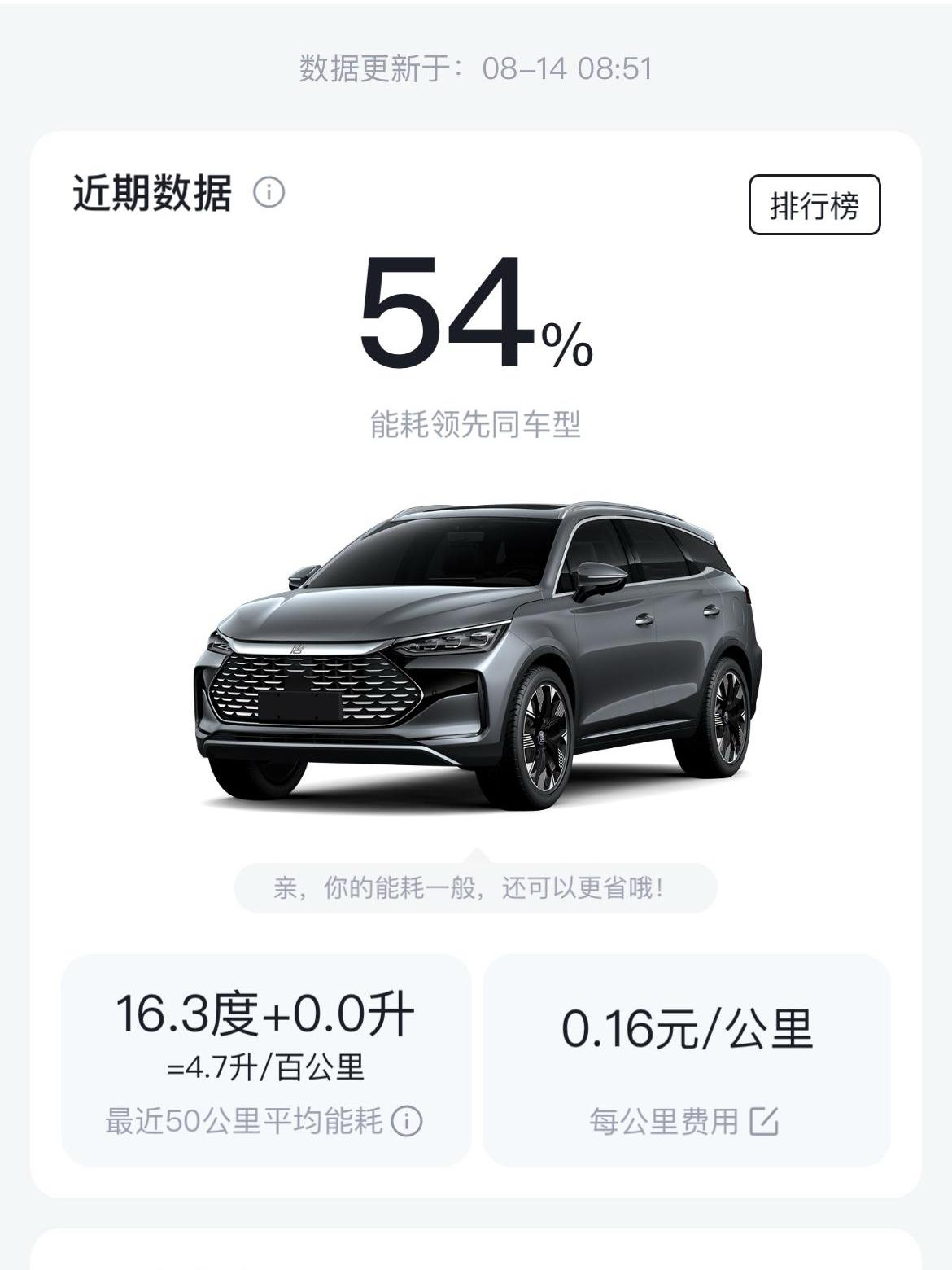Tap the =4.7升/百公里 equivalent text

(265, 1067)
